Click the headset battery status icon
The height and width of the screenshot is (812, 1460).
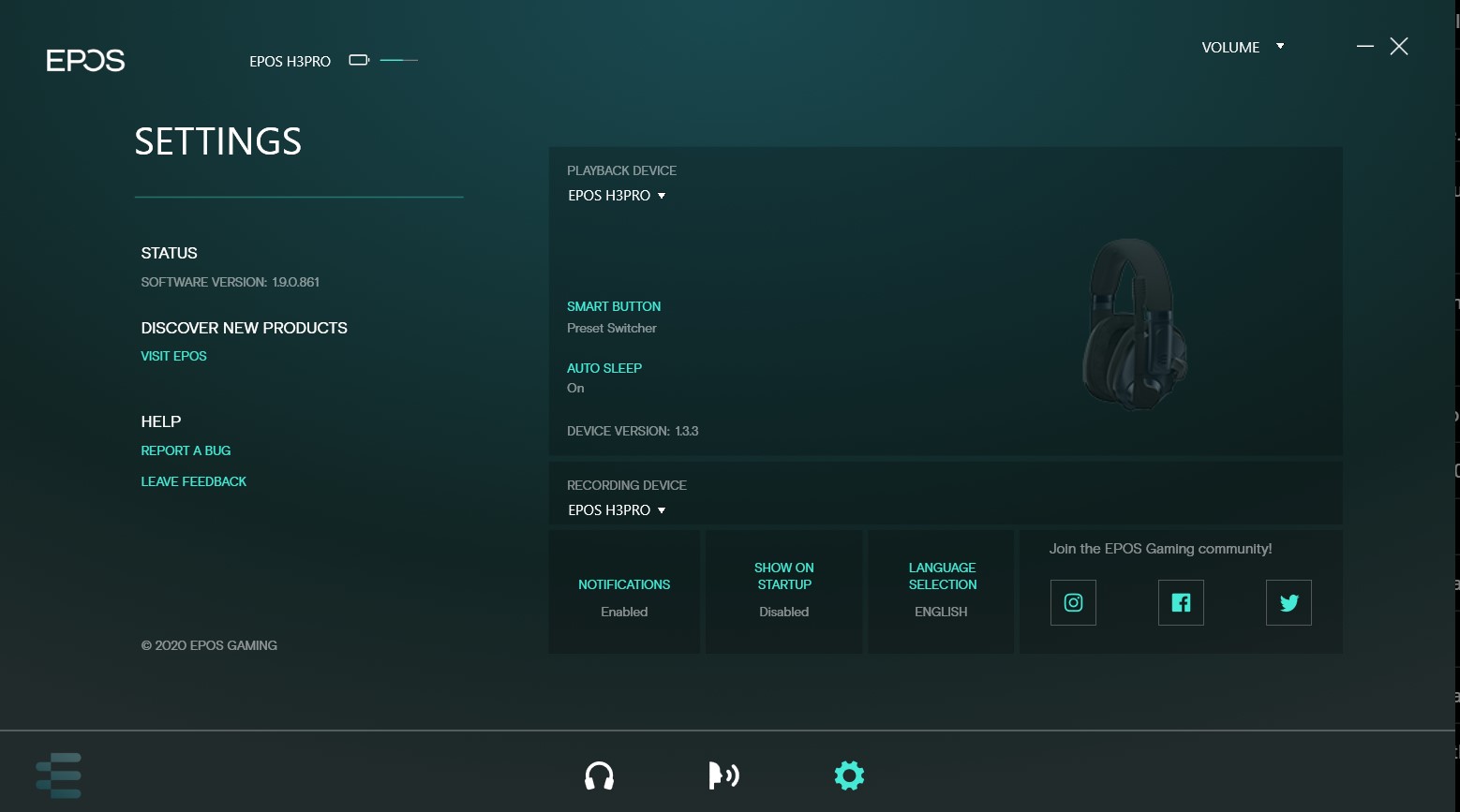(359, 61)
